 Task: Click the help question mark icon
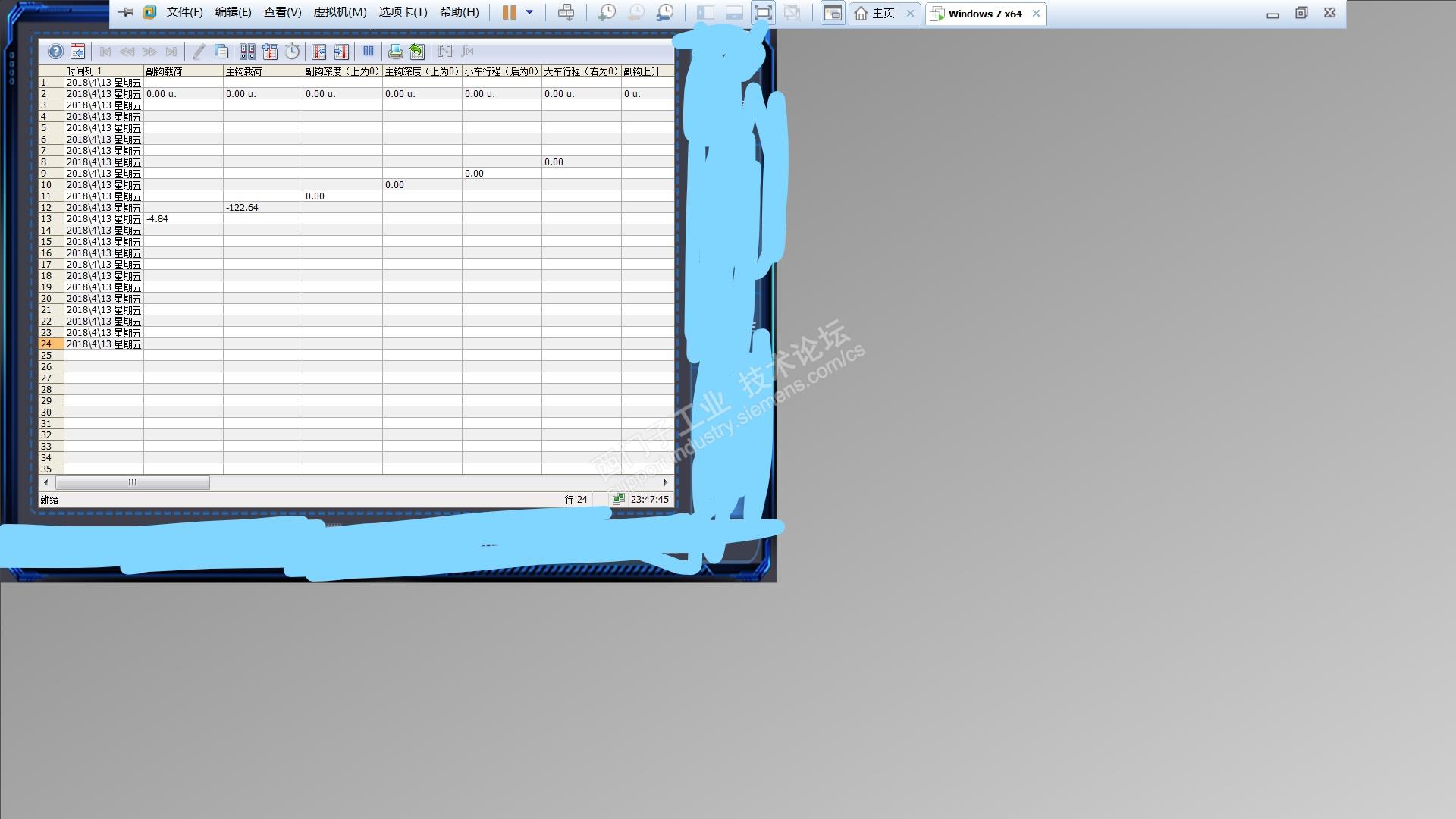[55, 52]
